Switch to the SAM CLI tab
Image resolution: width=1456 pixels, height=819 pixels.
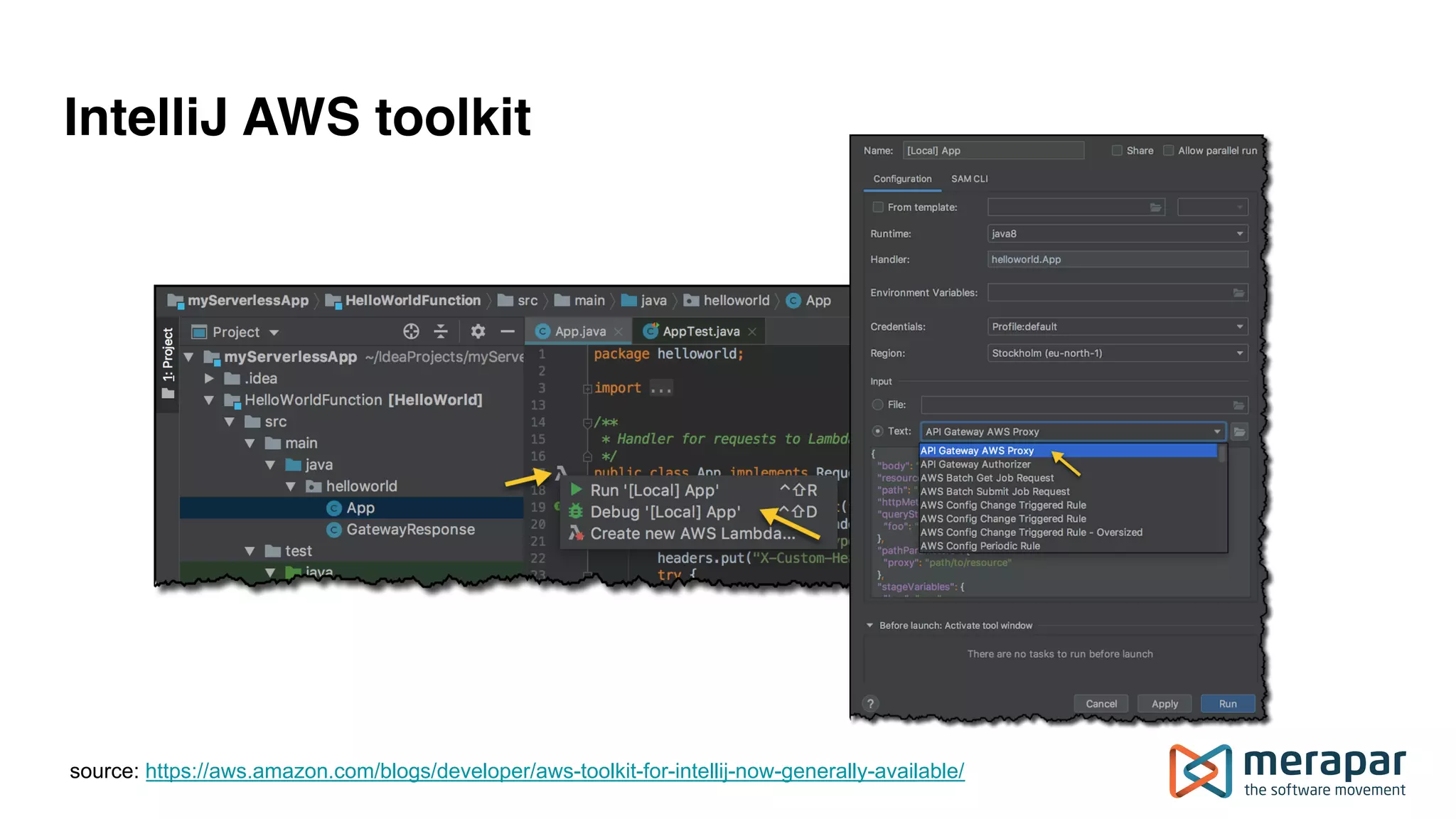(969, 179)
